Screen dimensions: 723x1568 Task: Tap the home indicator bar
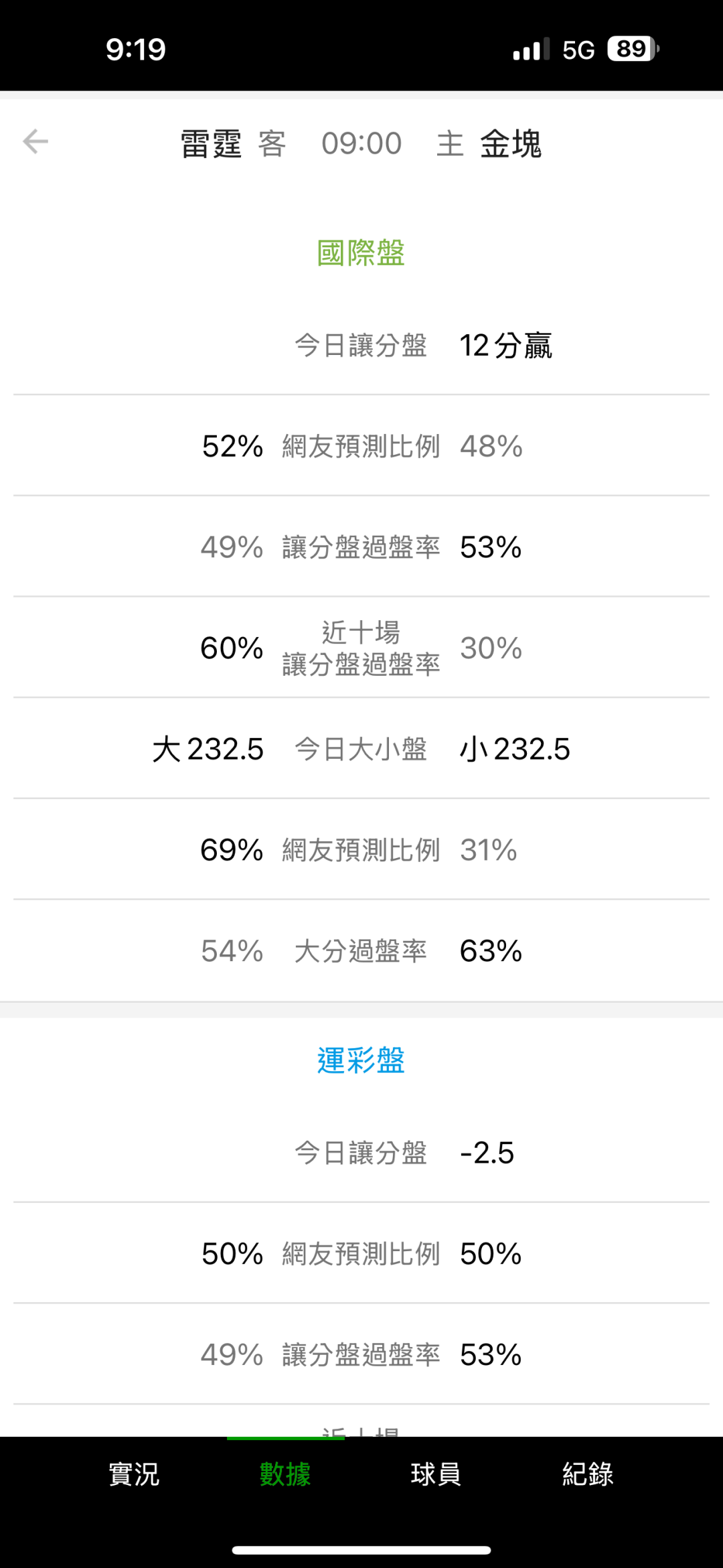point(361,1550)
